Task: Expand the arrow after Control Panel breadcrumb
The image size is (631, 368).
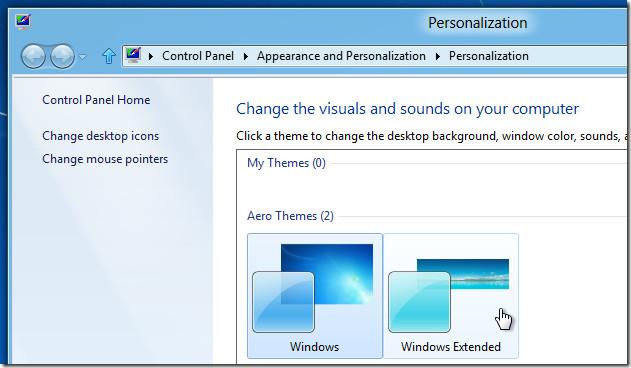Action: click(245, 56)
